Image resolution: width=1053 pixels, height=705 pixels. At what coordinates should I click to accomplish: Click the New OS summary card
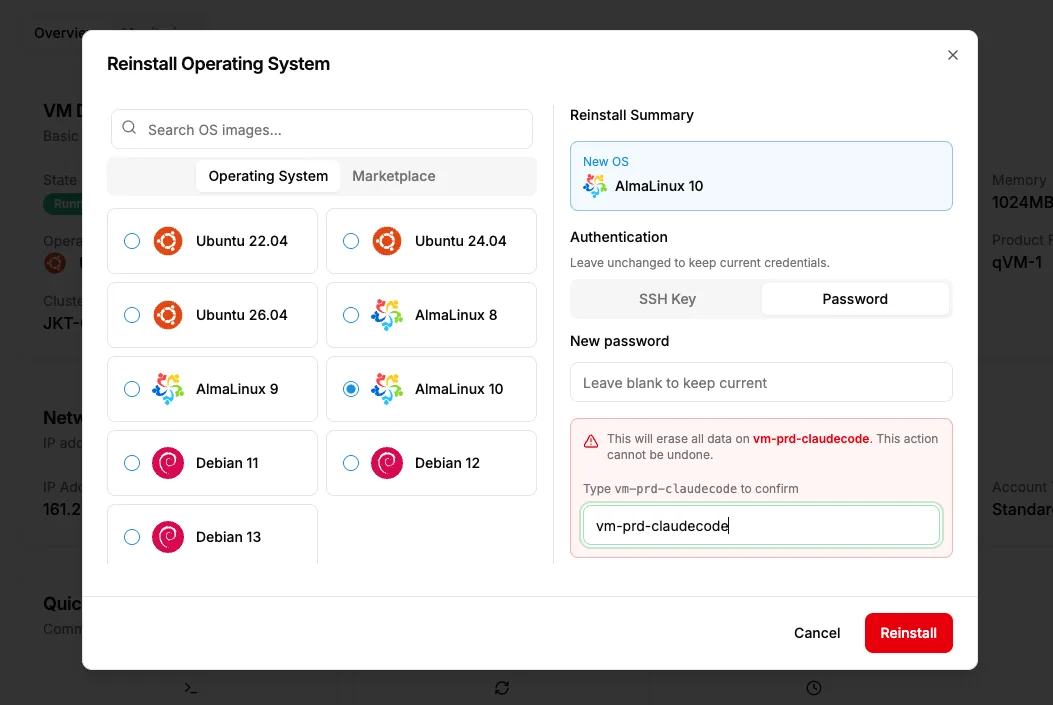[761, 176]
